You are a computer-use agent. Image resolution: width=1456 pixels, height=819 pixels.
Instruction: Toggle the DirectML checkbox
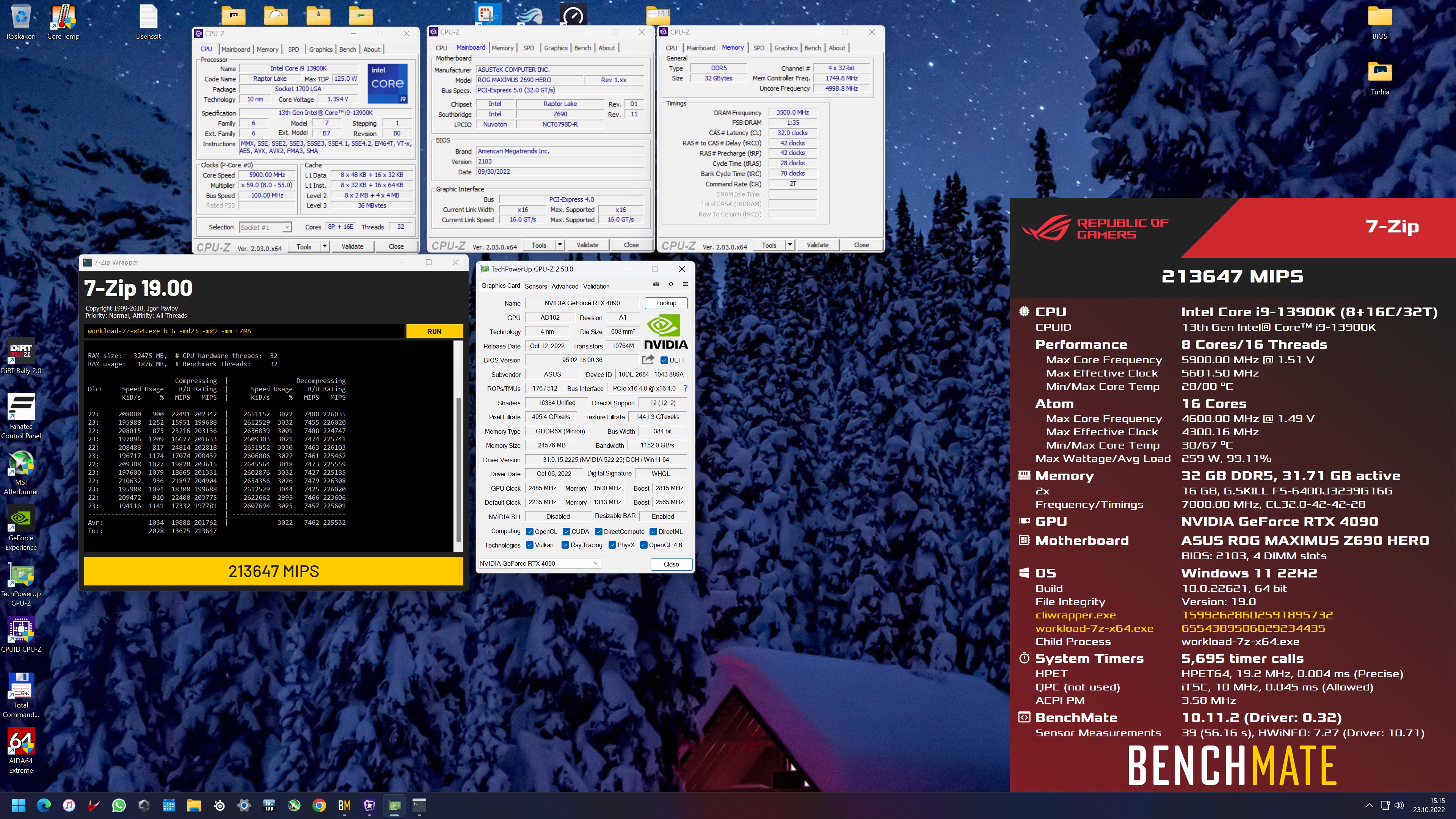(653, 531)
